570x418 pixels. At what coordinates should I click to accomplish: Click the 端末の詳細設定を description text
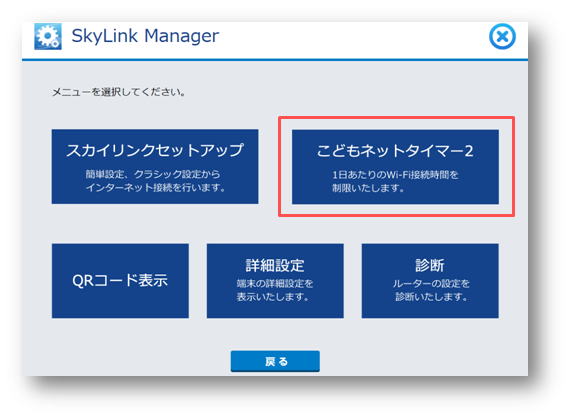tap(275, 283)
